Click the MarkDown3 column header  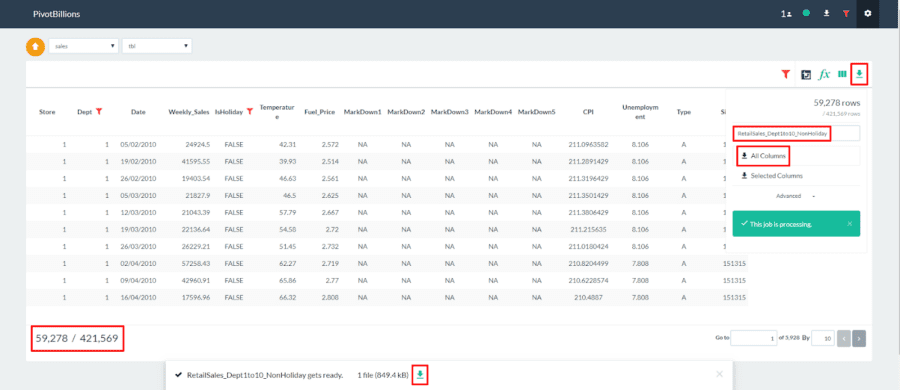pyautogui.click(x=449, y=112)
